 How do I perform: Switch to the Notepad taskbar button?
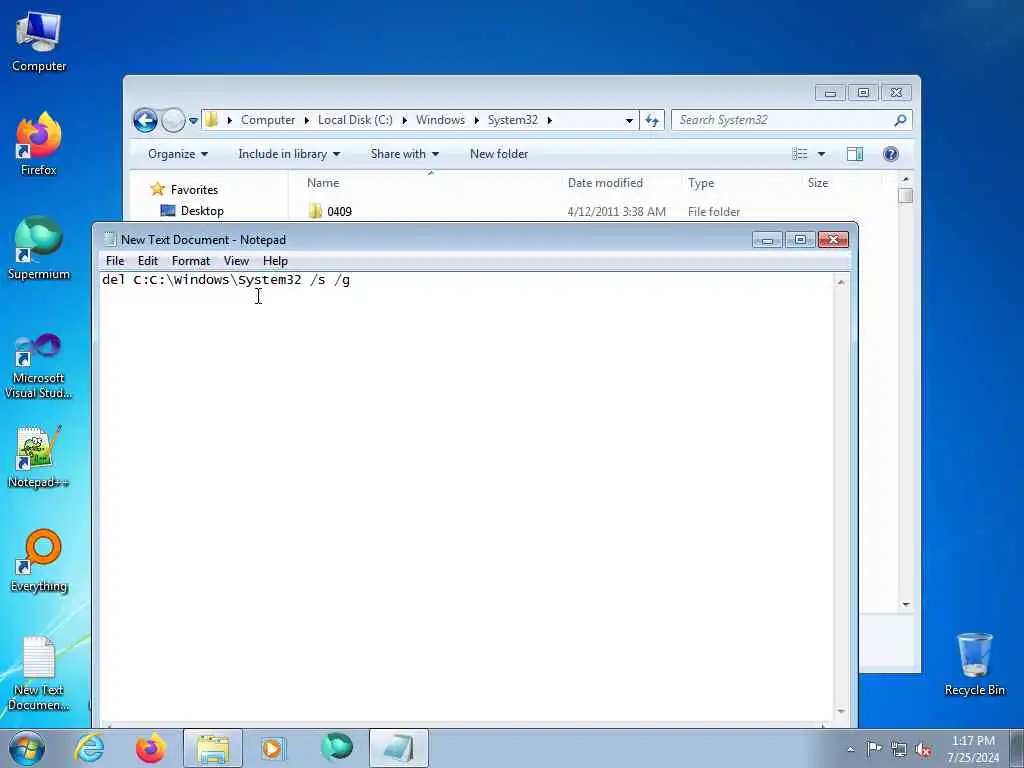(x=398, y=748)
